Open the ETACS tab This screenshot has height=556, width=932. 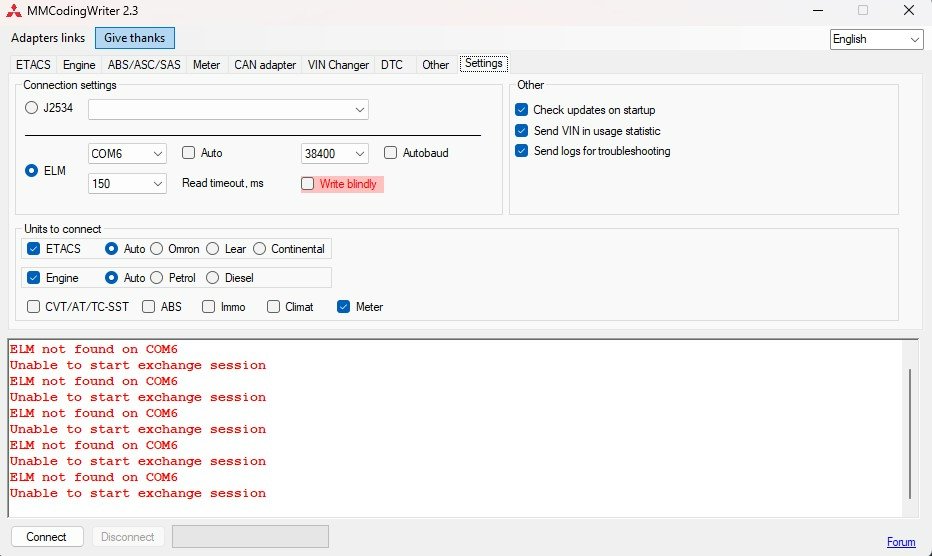[33, 65]
